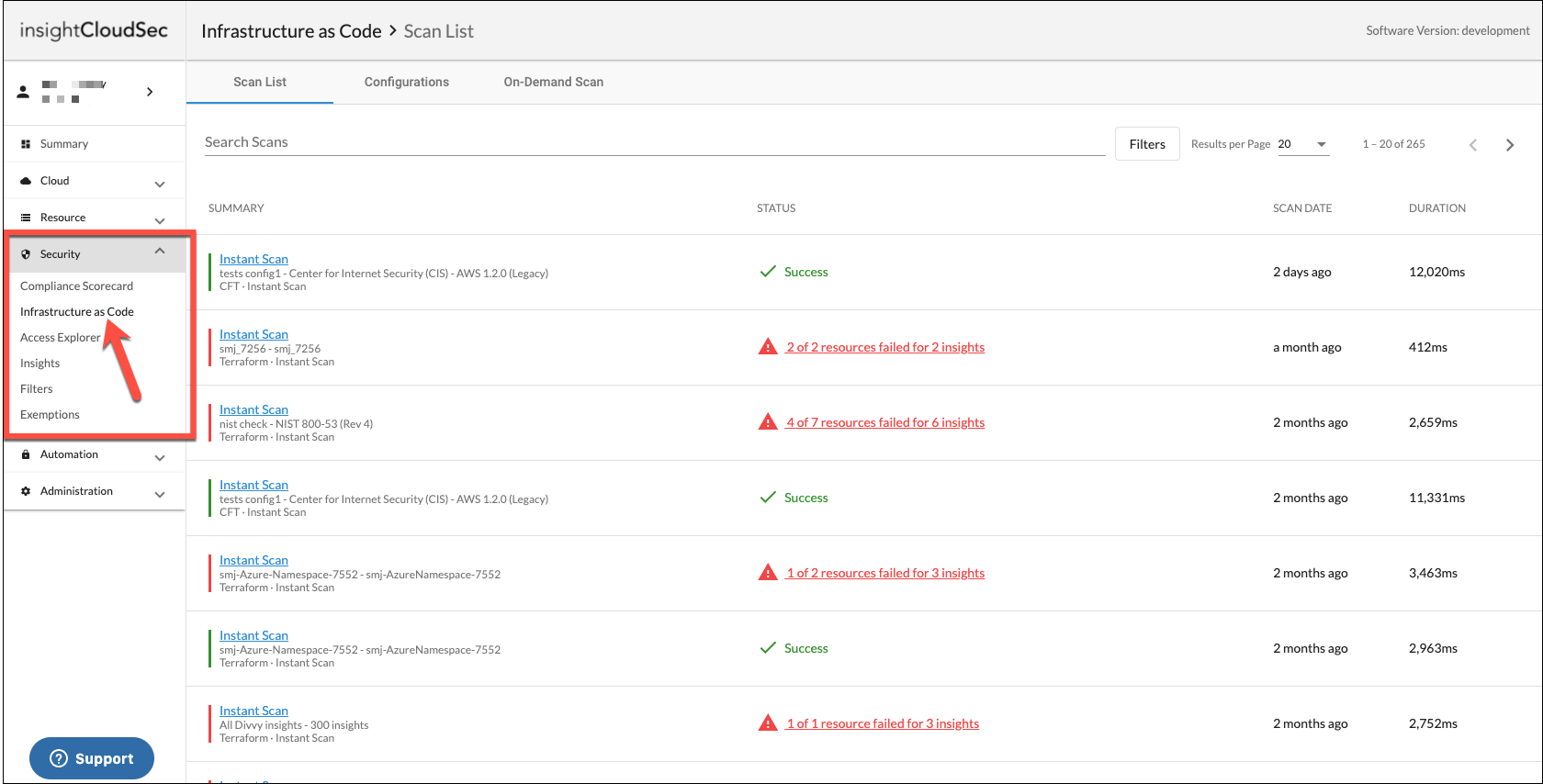Open Results per Page dropdown

tap(1303, 144)
